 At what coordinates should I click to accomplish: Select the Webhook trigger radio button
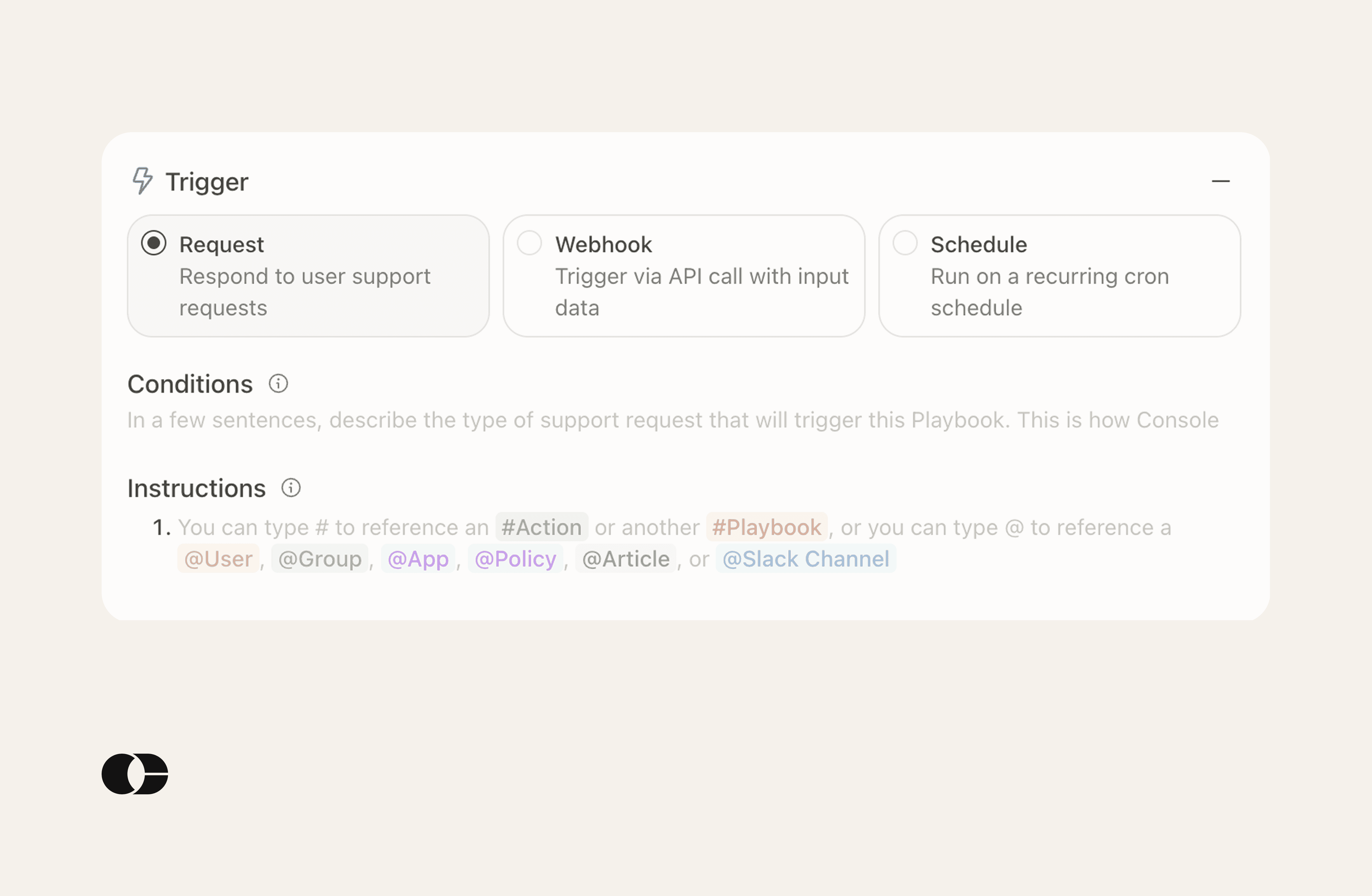529,243
